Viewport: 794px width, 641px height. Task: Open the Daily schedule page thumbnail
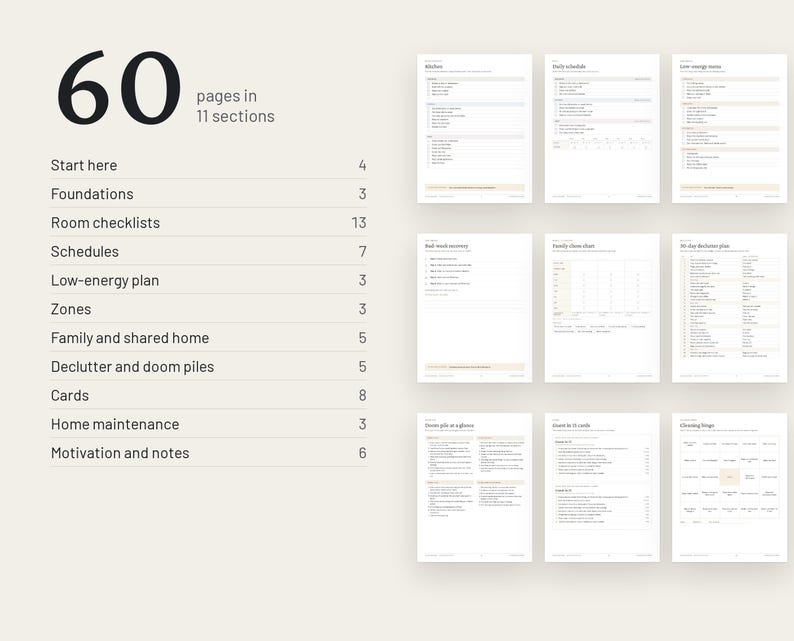(x=602, y=129)
